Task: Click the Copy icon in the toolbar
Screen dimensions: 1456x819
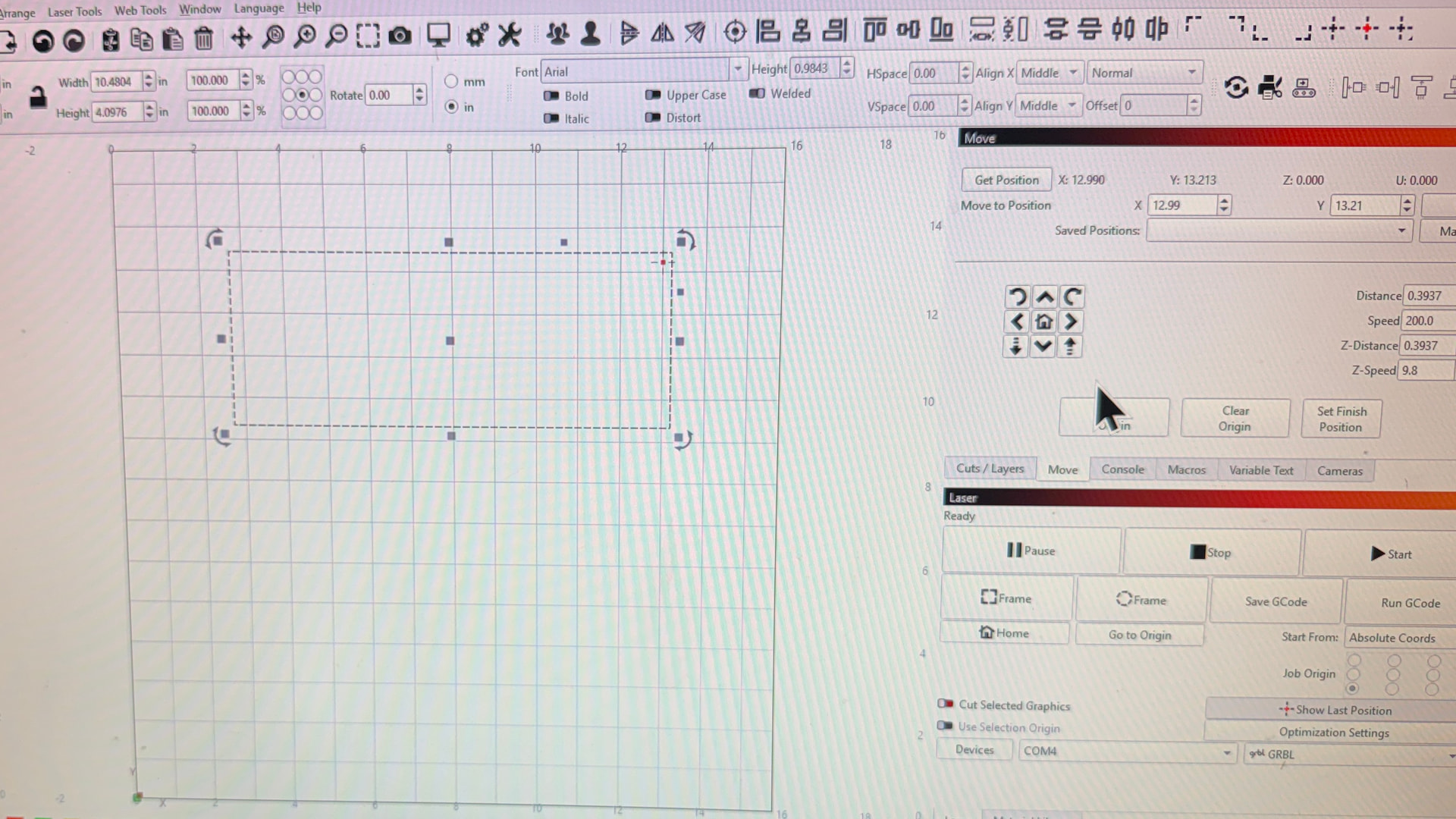Action: (x=141, y=39)
